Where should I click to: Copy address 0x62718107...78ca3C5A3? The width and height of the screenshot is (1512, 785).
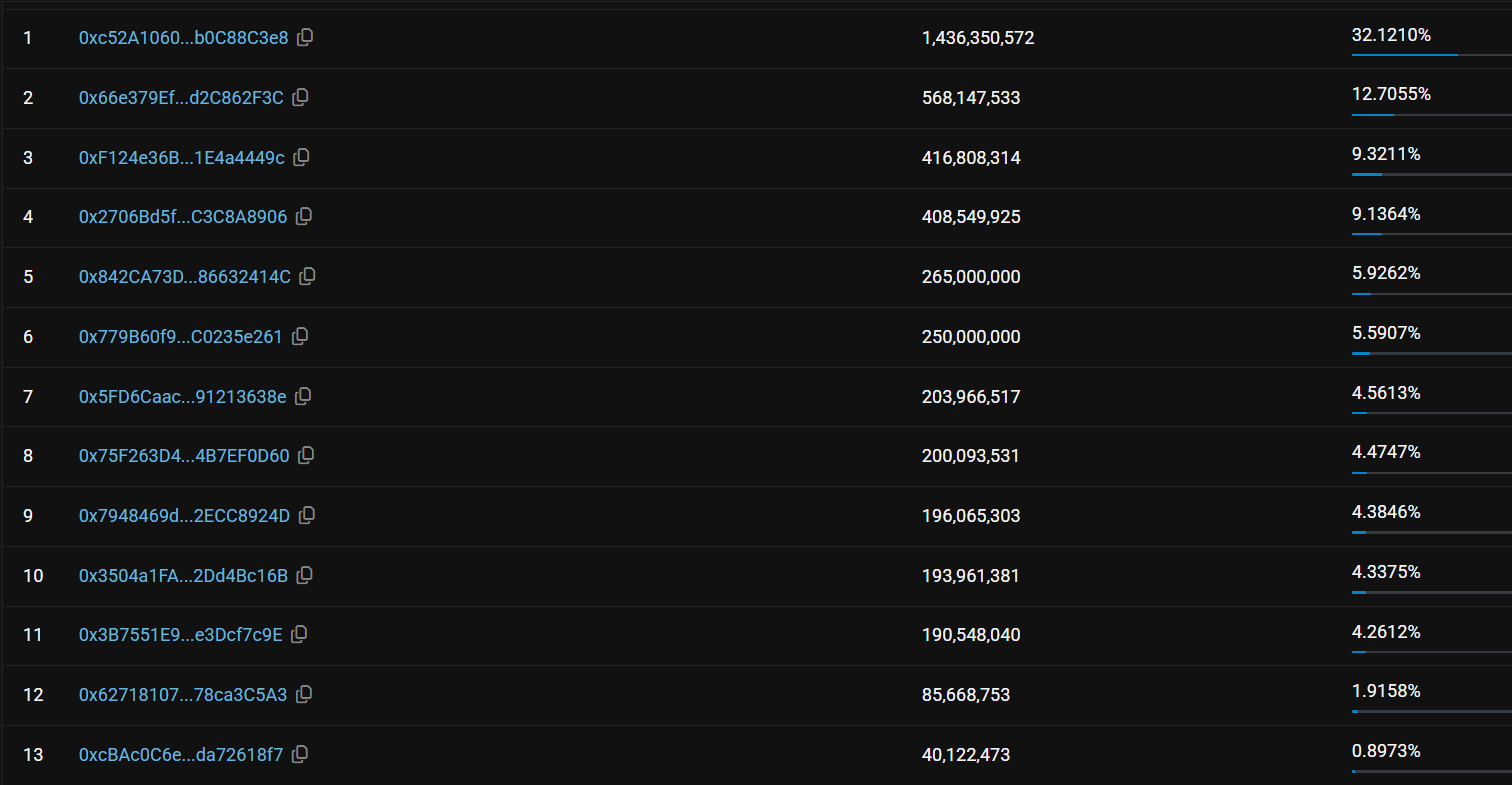point(304,694)
